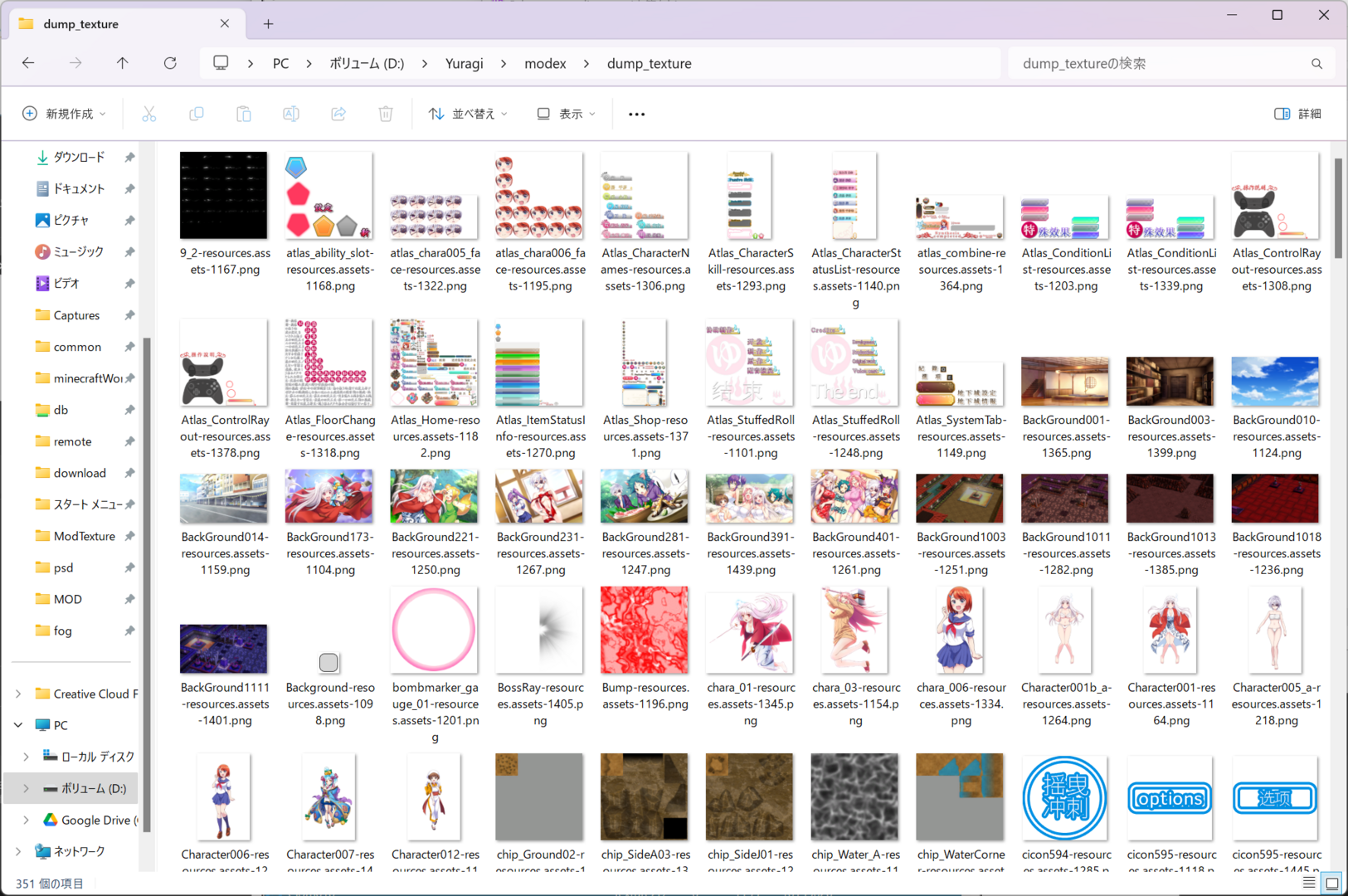Collapse the PC tree node
1348x896 pixels.
pyautogui.click(x=19, y=725)
